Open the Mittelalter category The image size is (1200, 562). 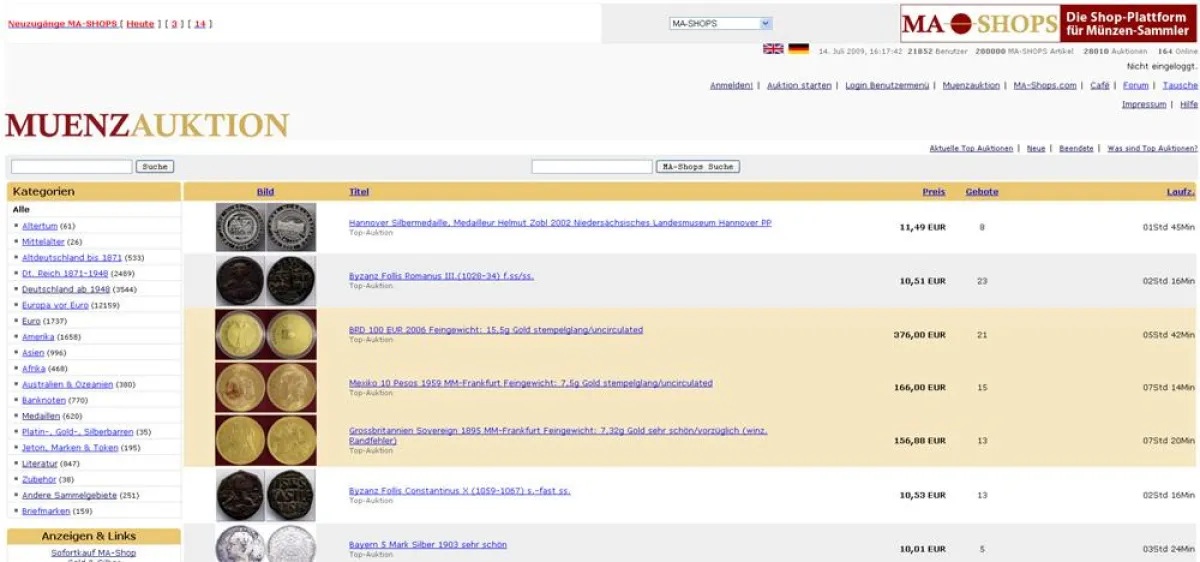coord(44,242)
